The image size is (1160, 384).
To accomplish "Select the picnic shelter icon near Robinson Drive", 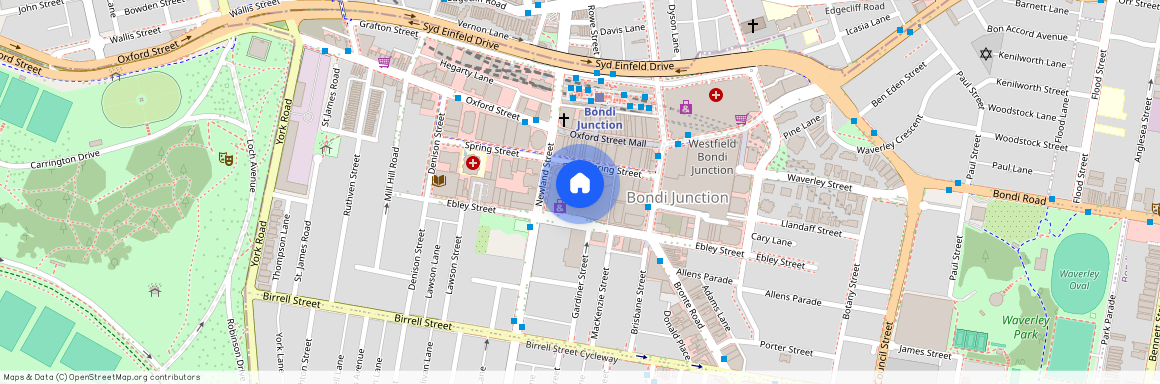I will [155, 291].
